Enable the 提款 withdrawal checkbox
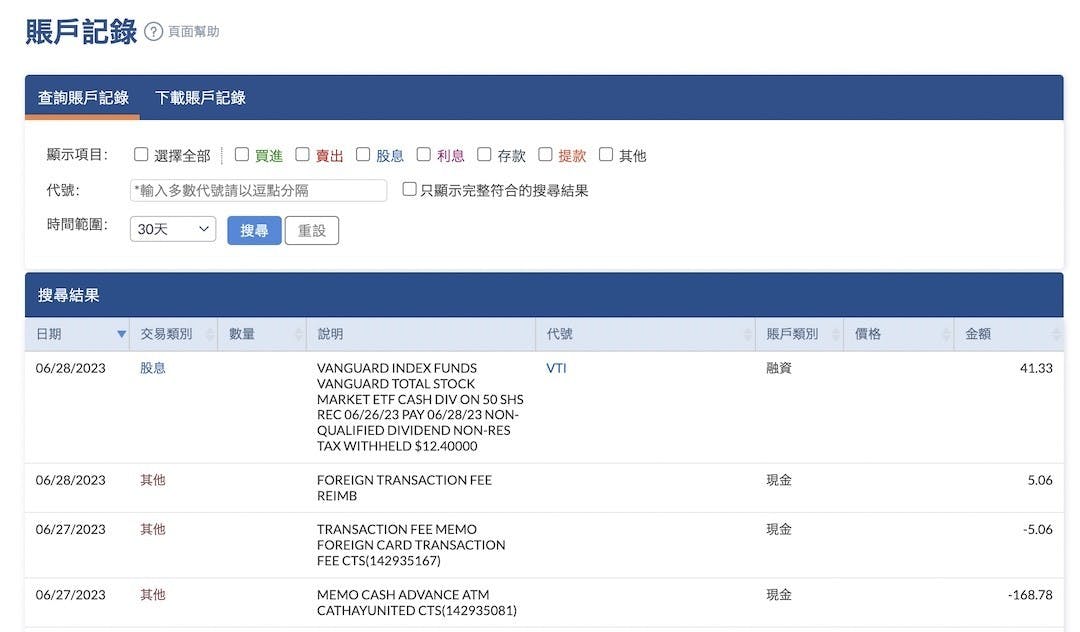 click(545, 154)
